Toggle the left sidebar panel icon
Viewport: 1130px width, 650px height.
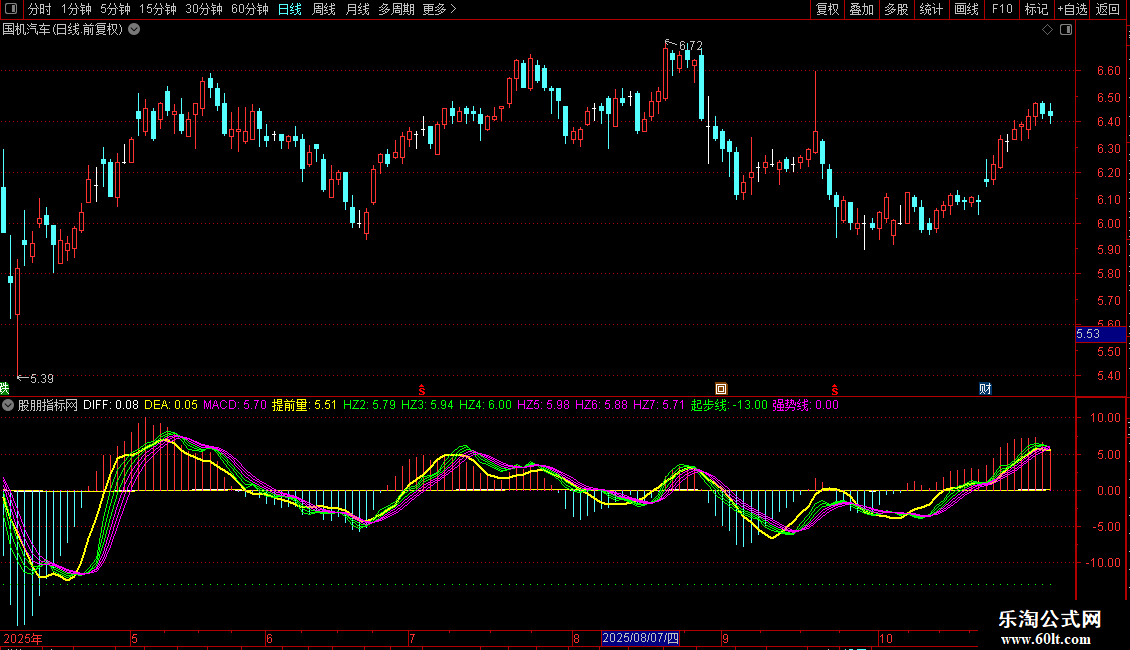[x=9, y=9]
